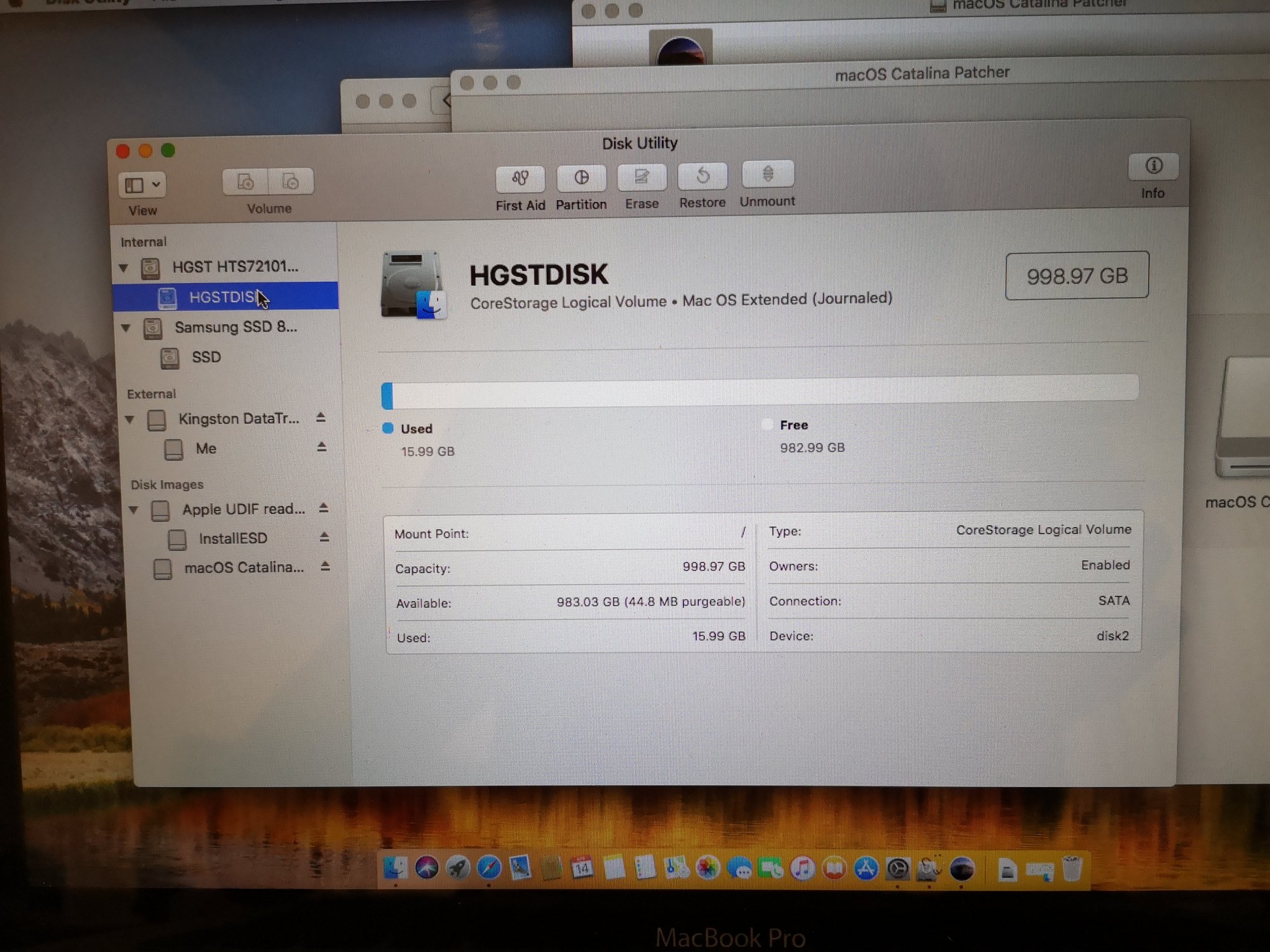
Task: Run First Aid on the selected volume
Action: [x=520, y=179]
